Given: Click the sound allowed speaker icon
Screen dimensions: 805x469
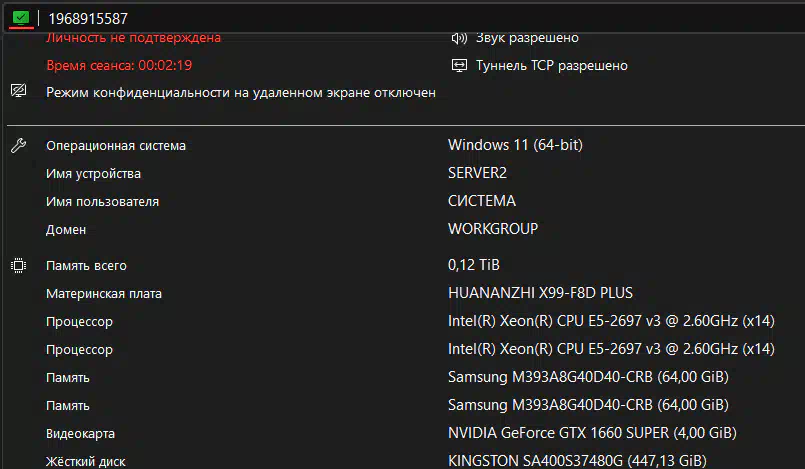Looking at the screenshot, I should (x=459, y=38).
